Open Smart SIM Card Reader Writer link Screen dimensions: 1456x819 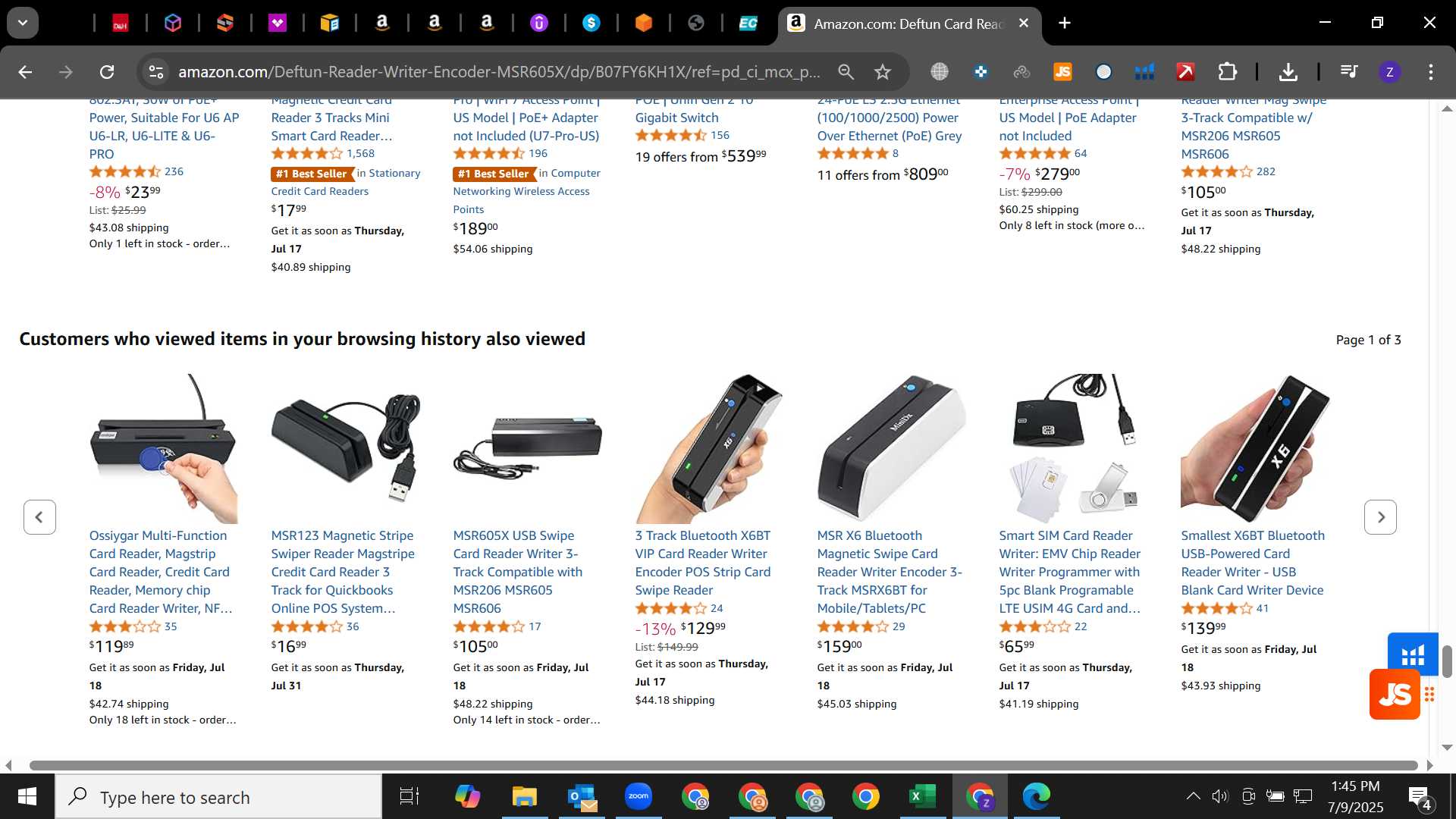[1070, 572]
